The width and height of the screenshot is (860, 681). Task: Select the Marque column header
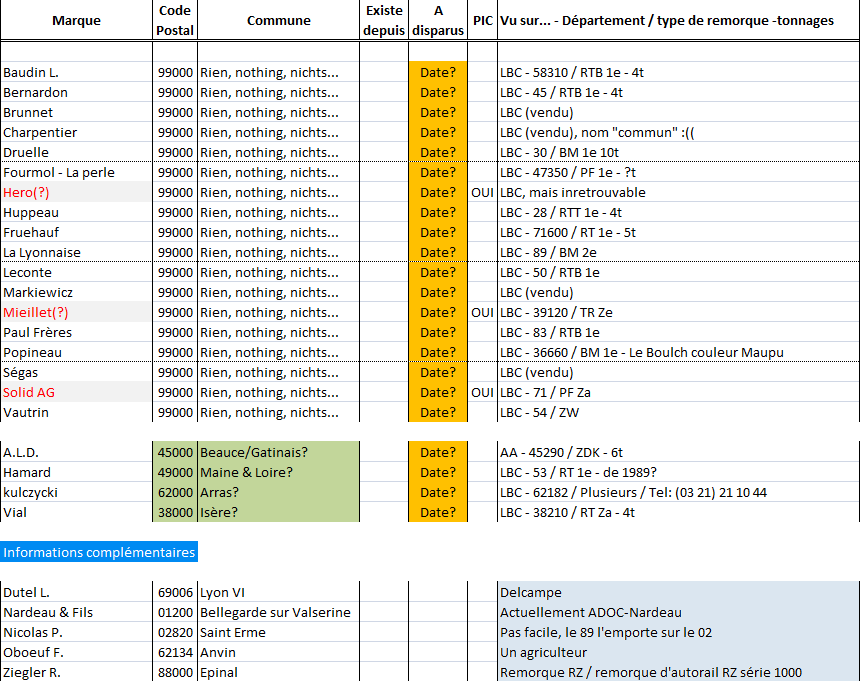(x=76, y=20)
